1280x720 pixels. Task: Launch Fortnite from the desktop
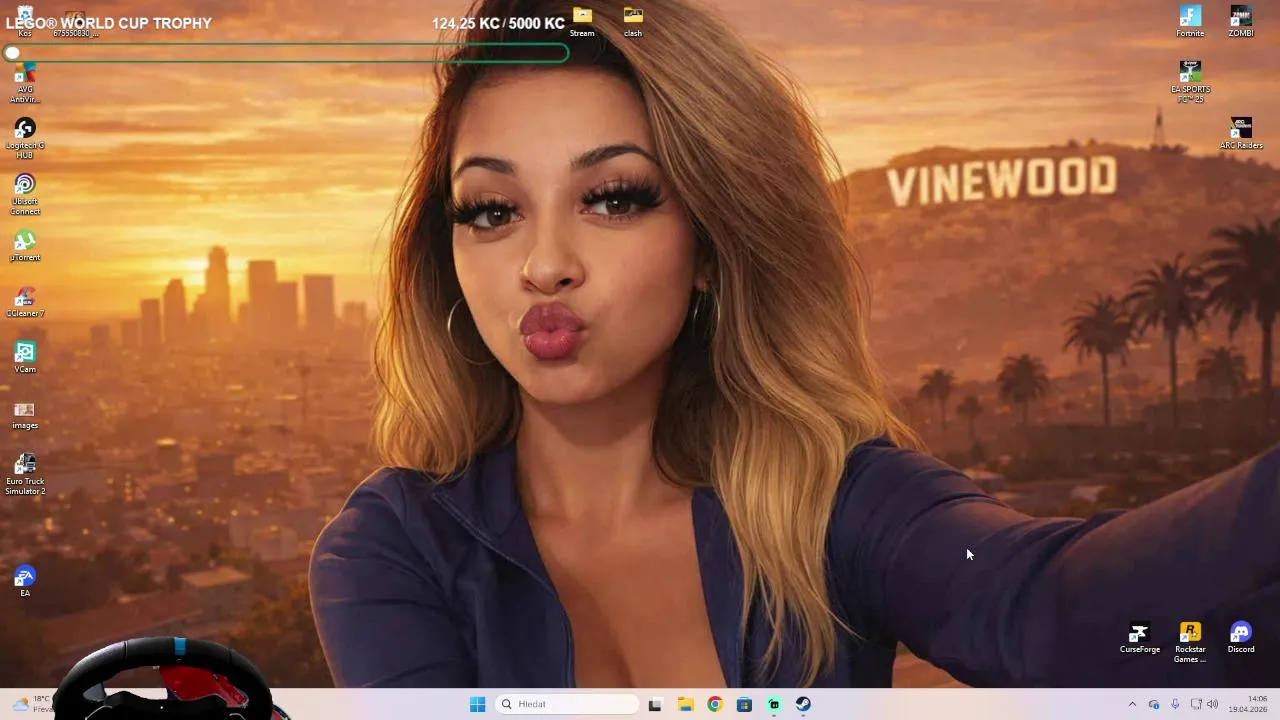pos(1190,22)
